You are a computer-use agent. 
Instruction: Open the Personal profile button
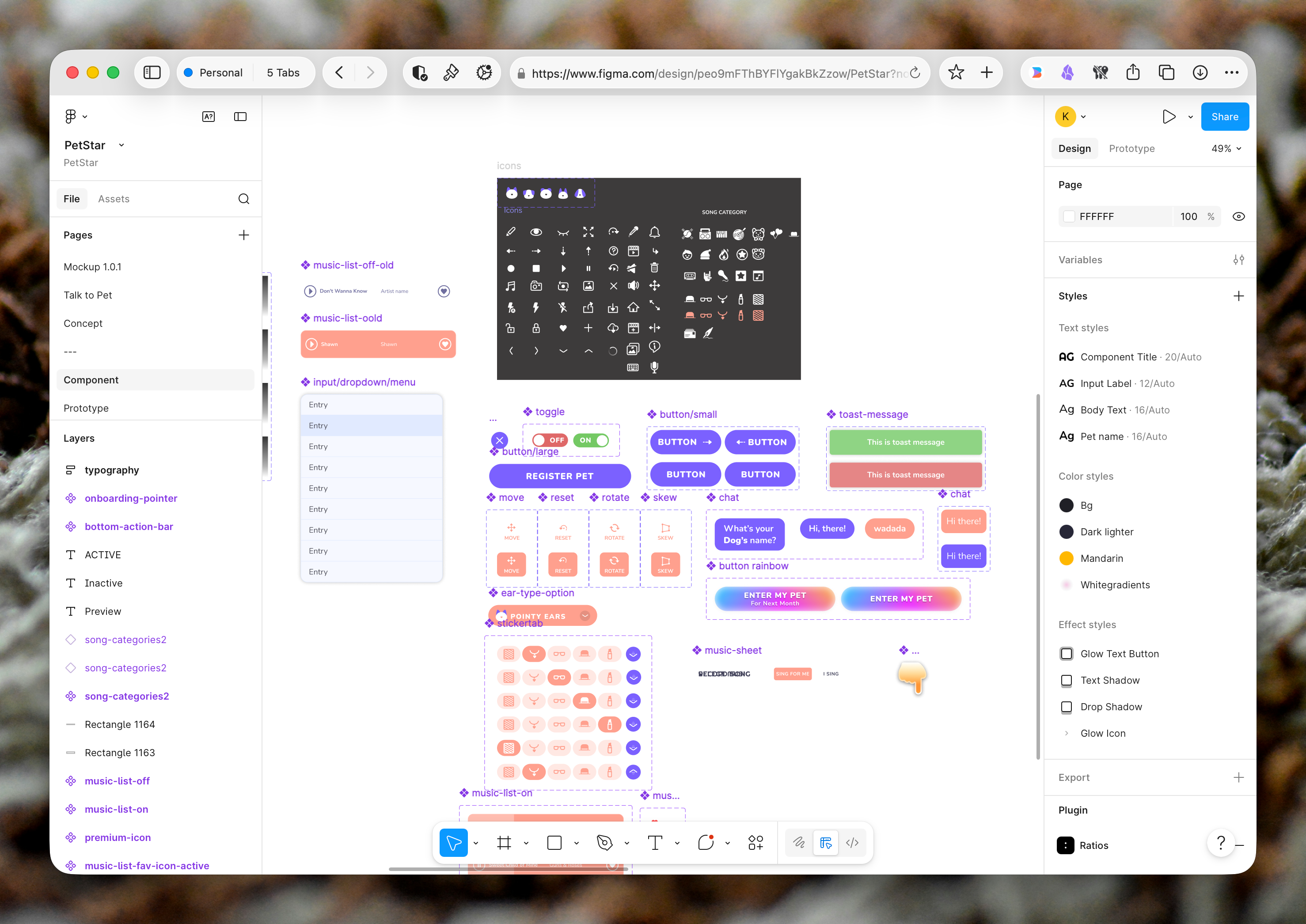coord(213,72)
